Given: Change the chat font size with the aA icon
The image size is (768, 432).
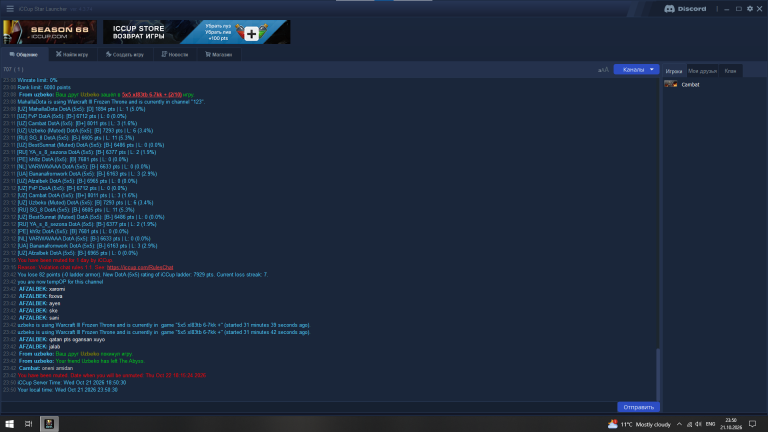Looking at the screenshot, I should coord(603,70).
